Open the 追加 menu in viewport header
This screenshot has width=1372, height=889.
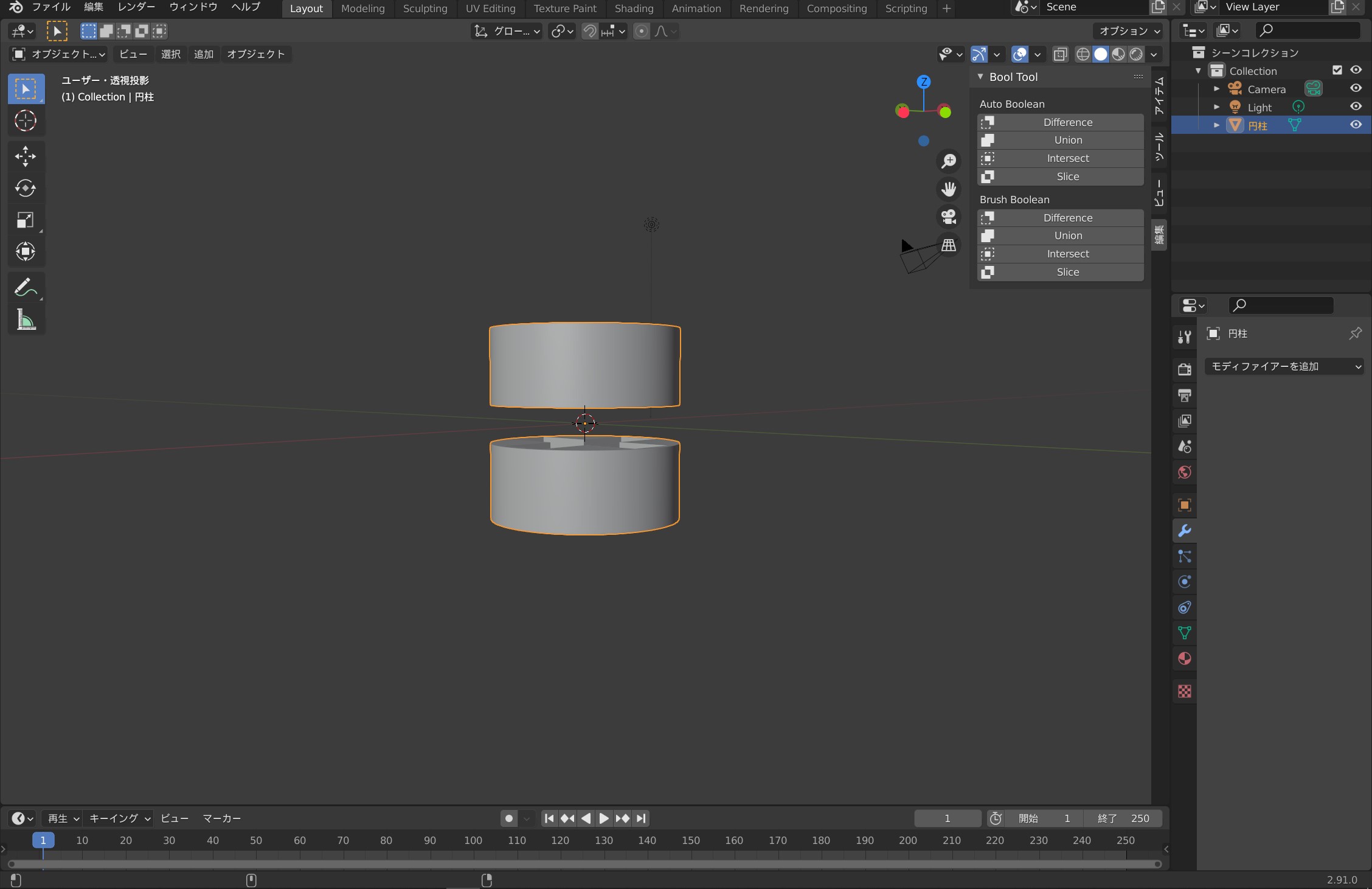coord(203,54)
